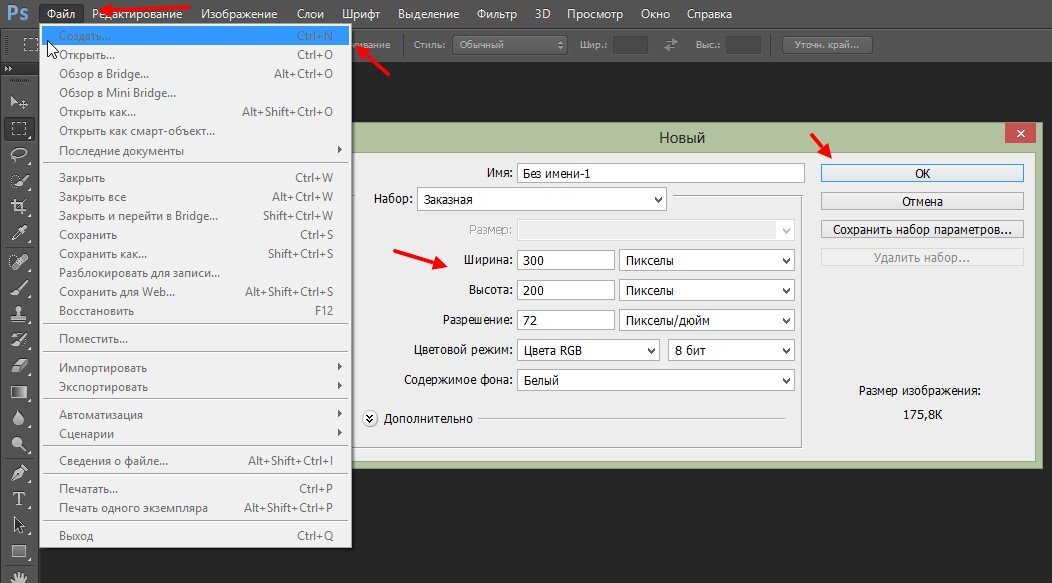Choose Поместить... in the File menu
The height and width of the screenshot is (583, 1052).
click(x=195, y=339)
